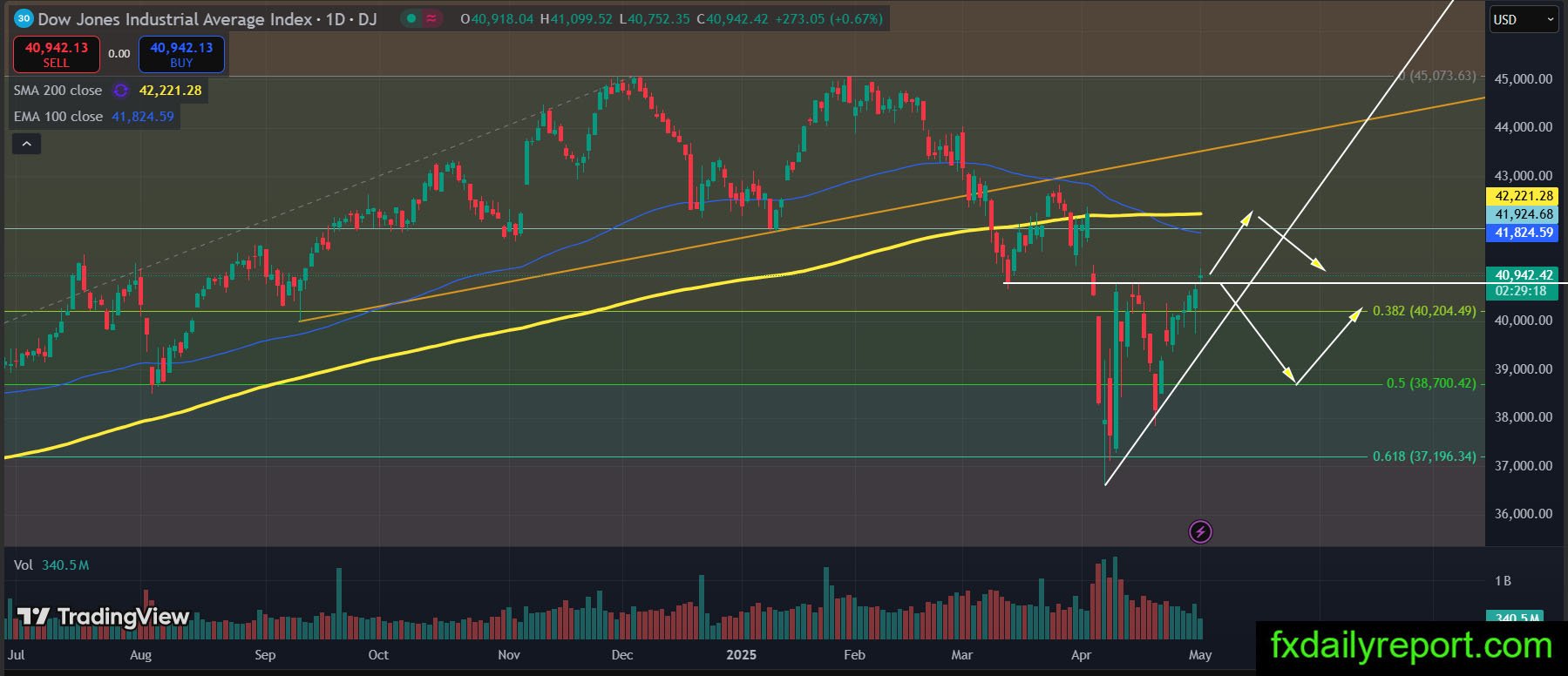Screen dimensions: 1568x676
Task: Click Feb on the time axis
Action: (x=855, y=655)
